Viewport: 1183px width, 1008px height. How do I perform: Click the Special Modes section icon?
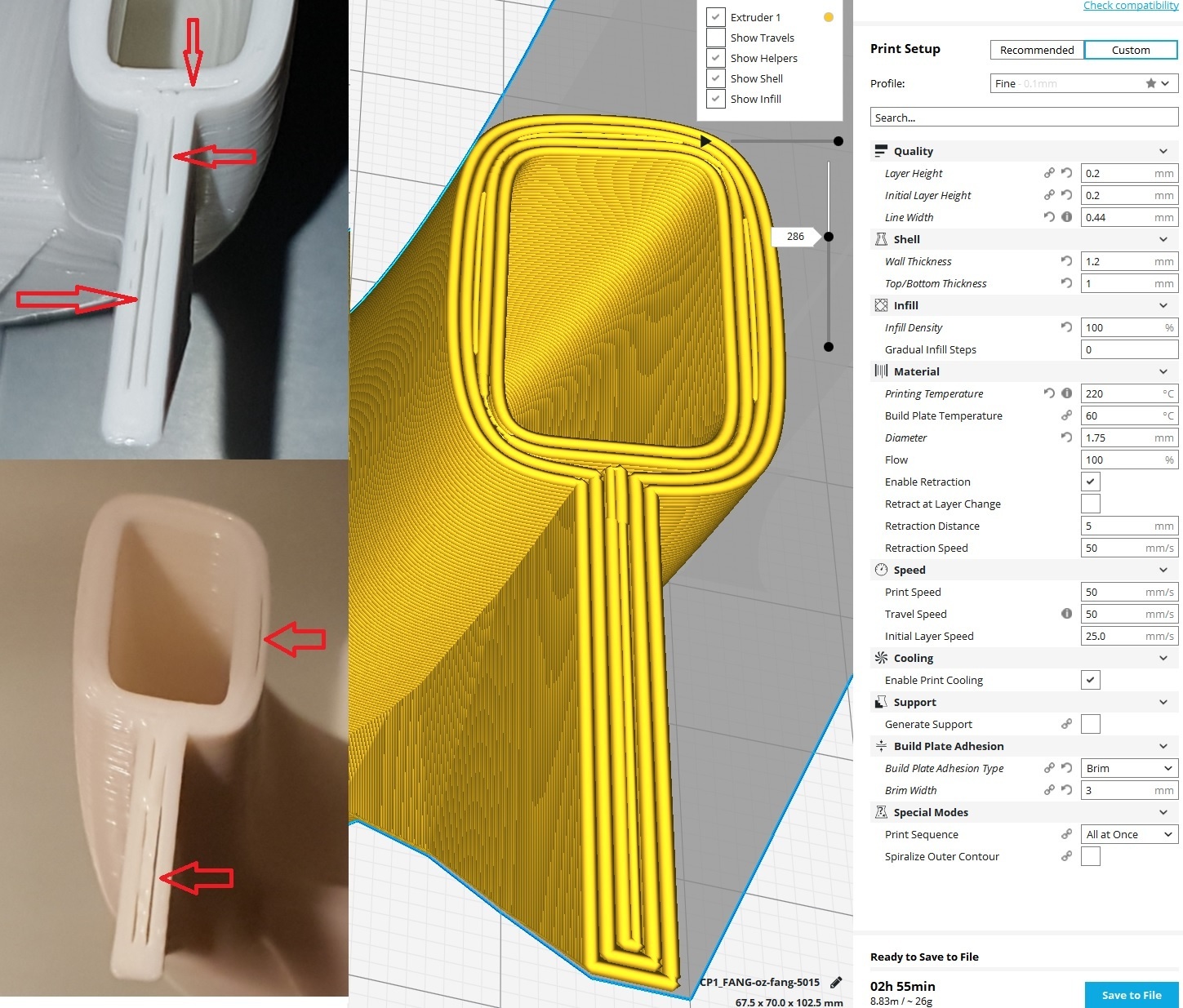coord(881,812)
